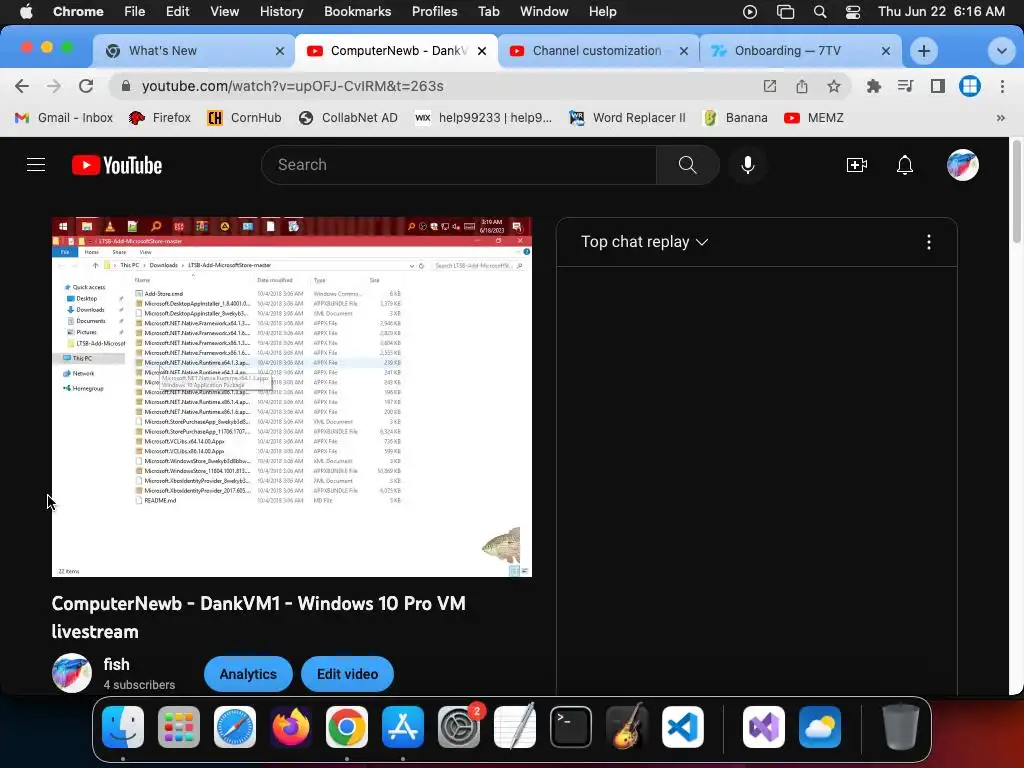1024x768 pixels.
Task: Open the Profiles menu
Action: pyautogui.click(x=434, y=12)
